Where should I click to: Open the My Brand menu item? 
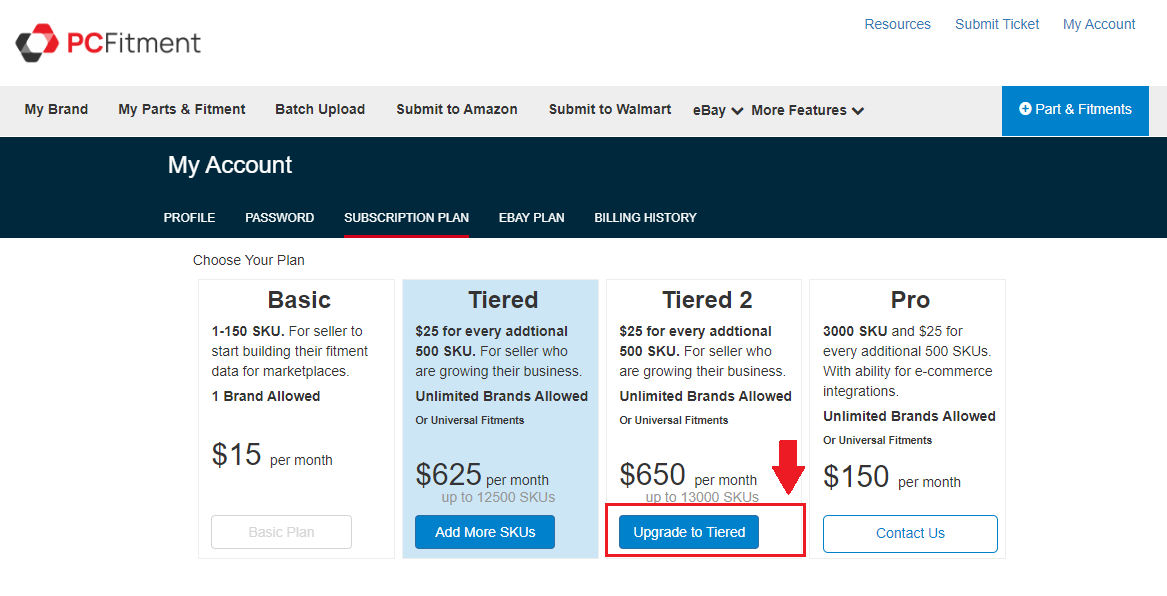click(x=56, y=109)
